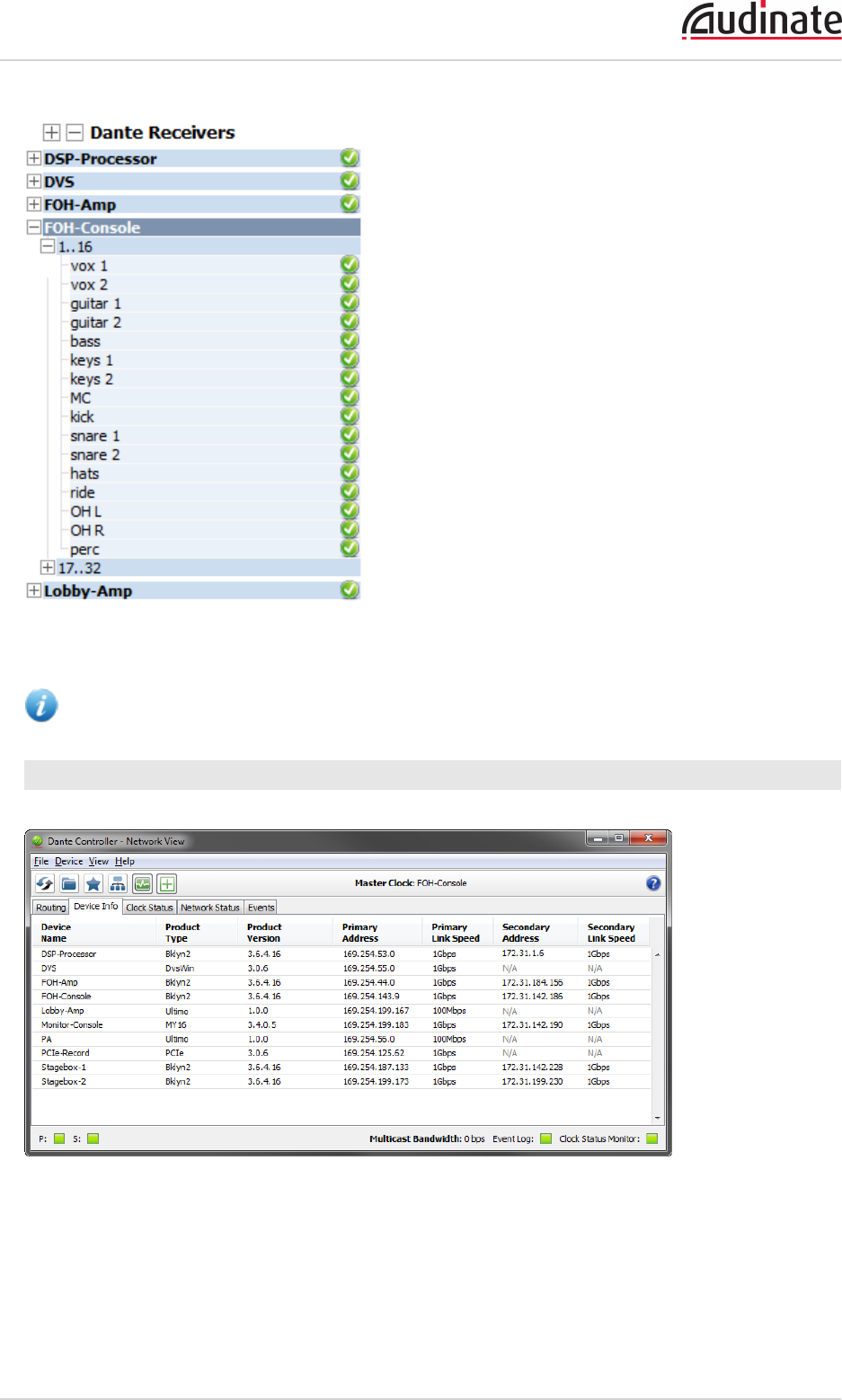Click the primary P status indicator
Screen dimensions: 842x1400
tap(59, 1139)
